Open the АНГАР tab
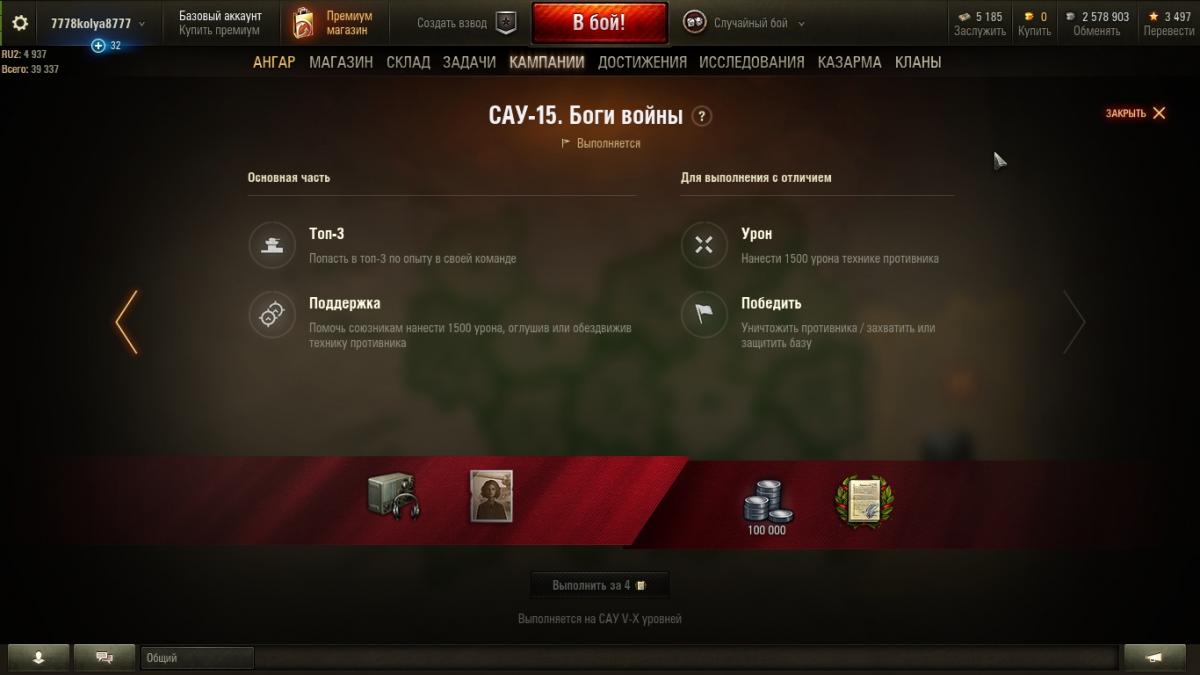 click(x=274, y=62)
